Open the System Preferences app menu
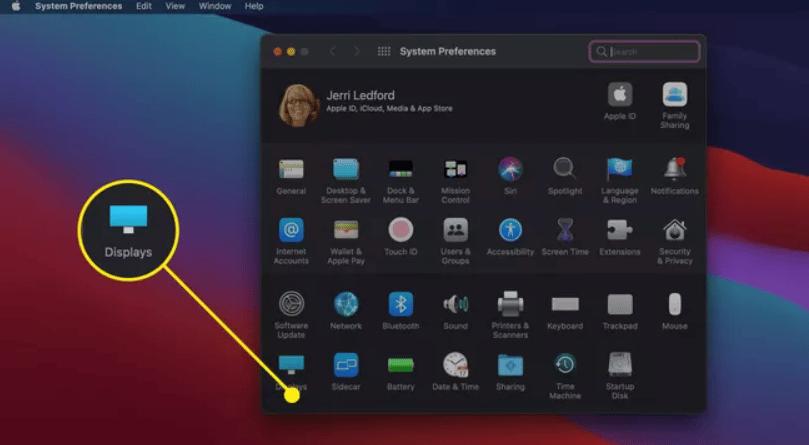 78,6
